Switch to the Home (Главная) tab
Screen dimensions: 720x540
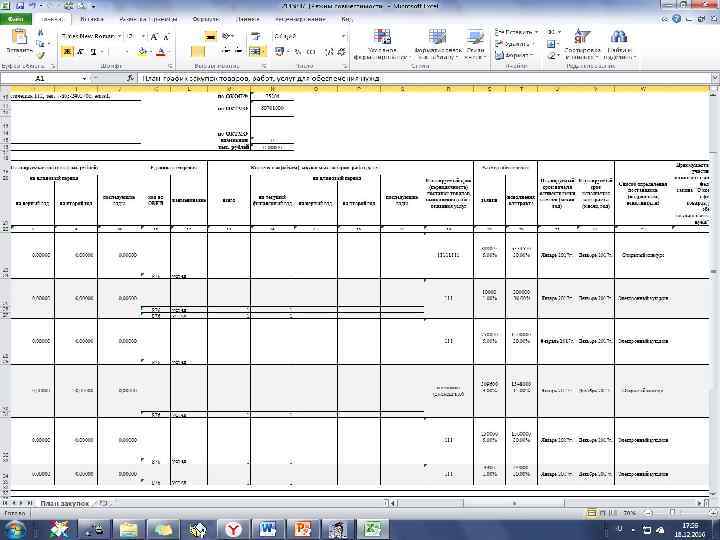point(51,19)
